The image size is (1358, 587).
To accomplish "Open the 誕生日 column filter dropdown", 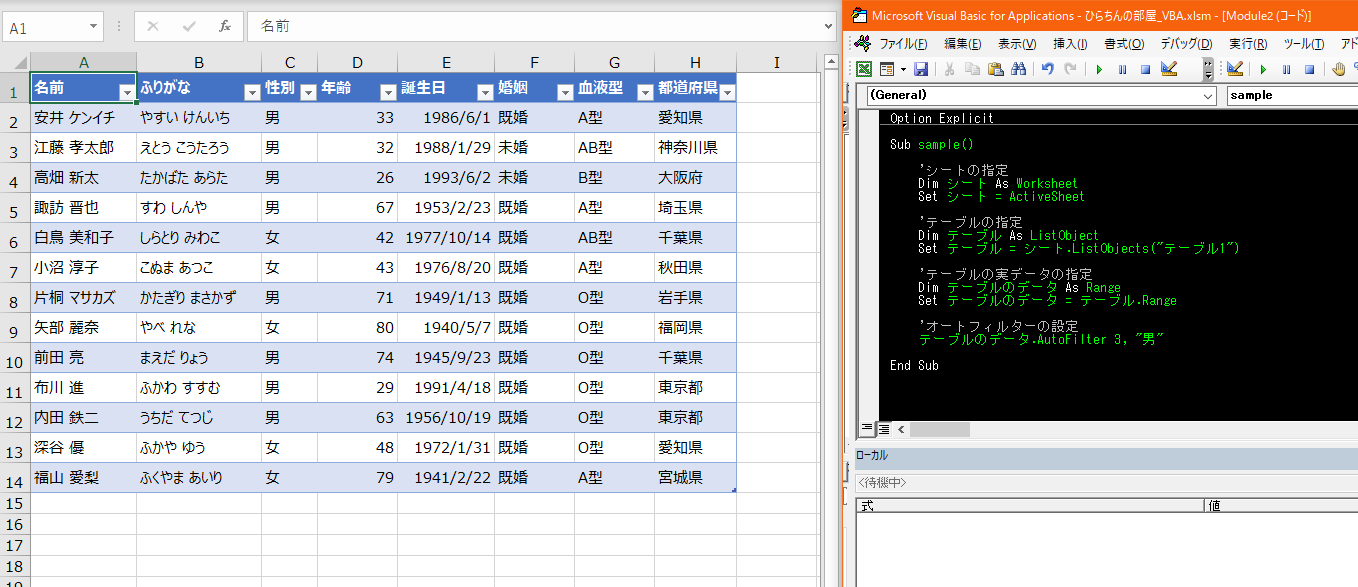I will 485,92.
